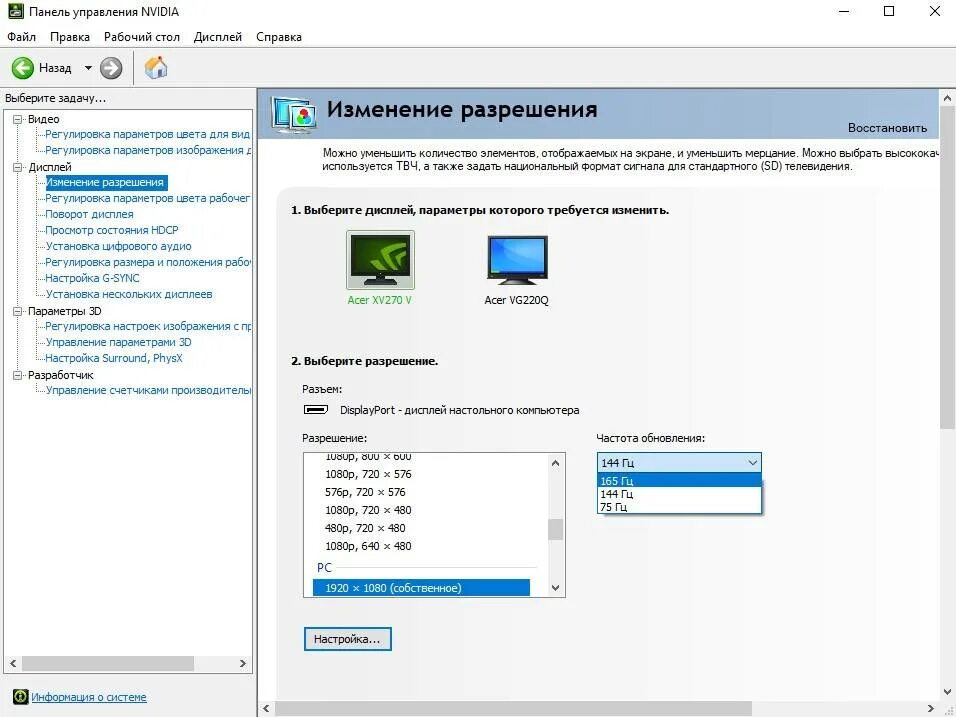Open the refresh rate combo box

679,463
